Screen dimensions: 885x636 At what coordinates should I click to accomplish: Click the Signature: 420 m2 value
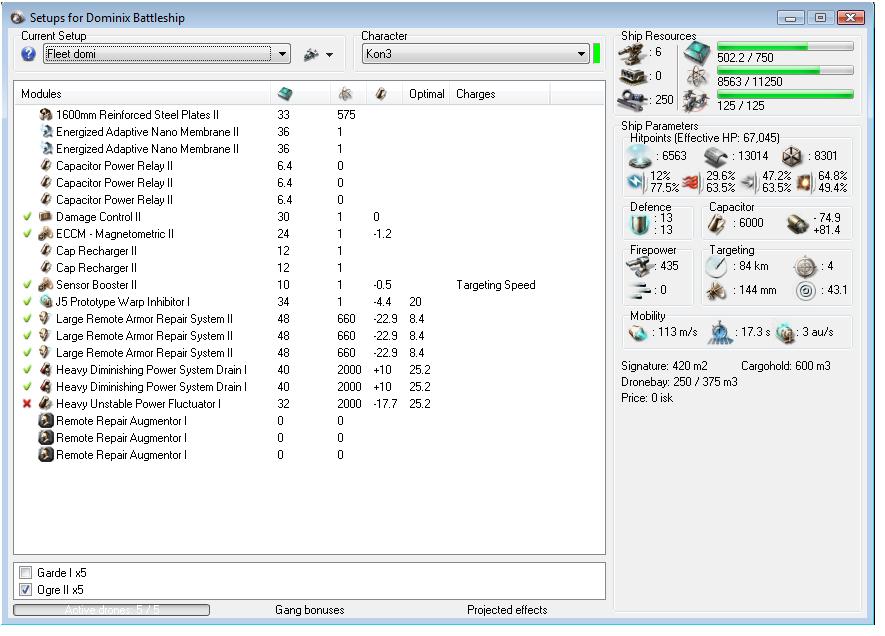[664, 366]
